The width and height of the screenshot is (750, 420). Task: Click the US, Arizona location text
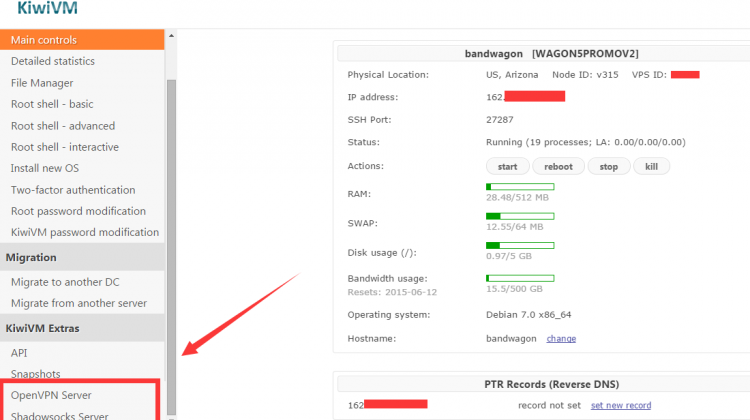coord(512,75)
